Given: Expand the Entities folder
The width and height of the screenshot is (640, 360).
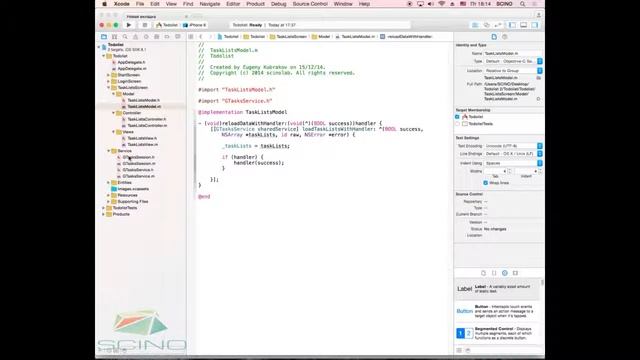Looking at the screenshot, I should (109, 182).
